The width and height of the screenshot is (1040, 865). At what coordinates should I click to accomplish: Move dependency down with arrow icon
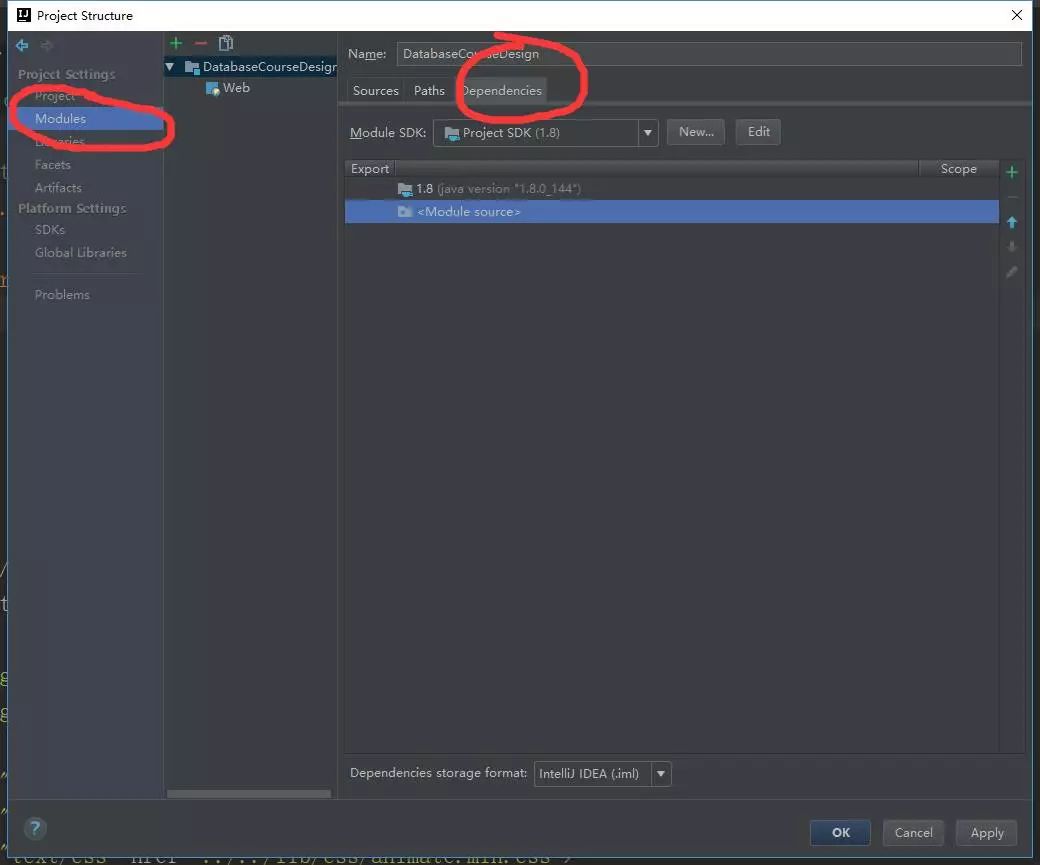click(1011, 247)
